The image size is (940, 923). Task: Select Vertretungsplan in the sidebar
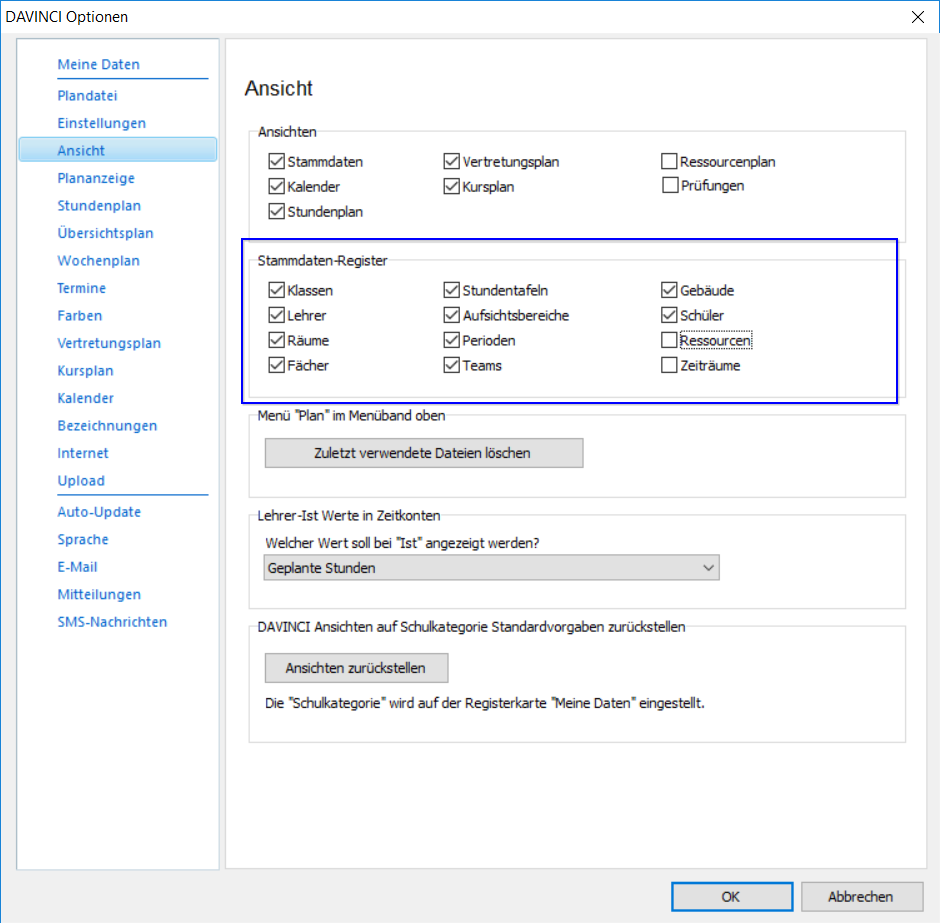point(109,343)
